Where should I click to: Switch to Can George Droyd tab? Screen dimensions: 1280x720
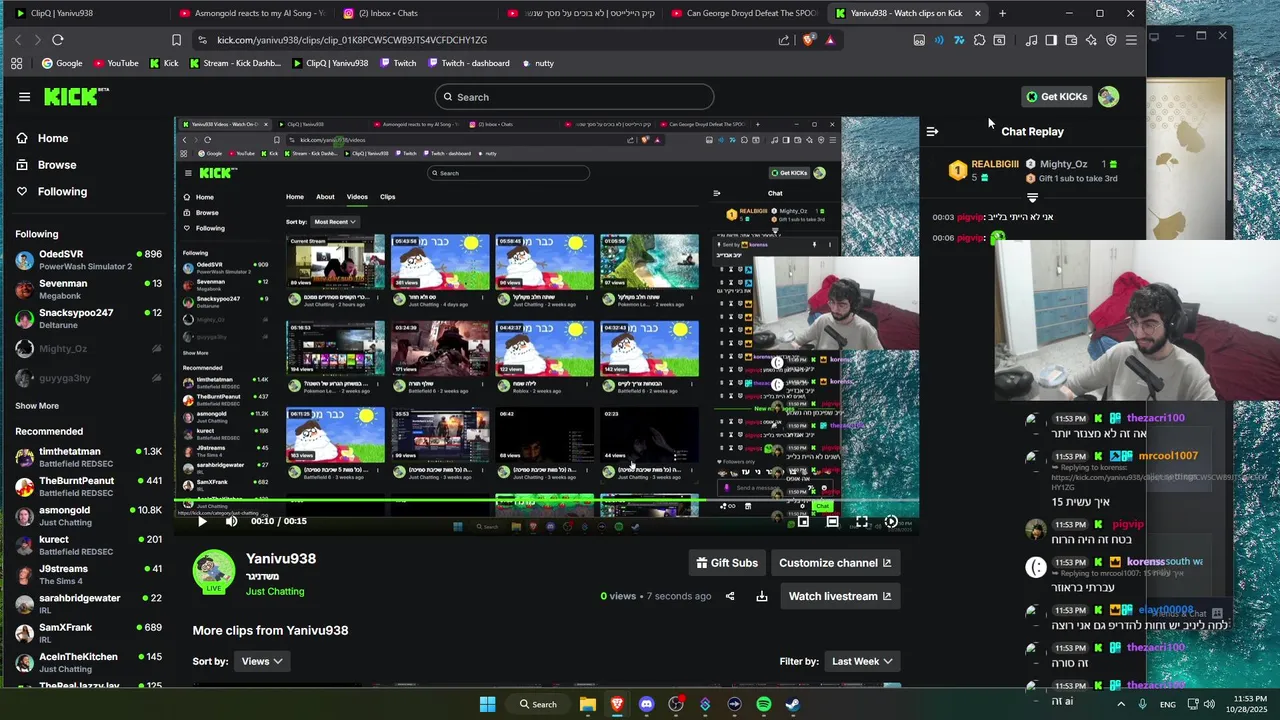743,13
